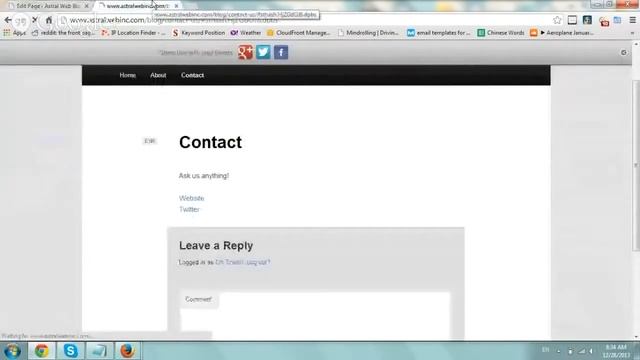Open the Windows Start button
This screenshot has height=360, width=640.
tap(12, 351)
